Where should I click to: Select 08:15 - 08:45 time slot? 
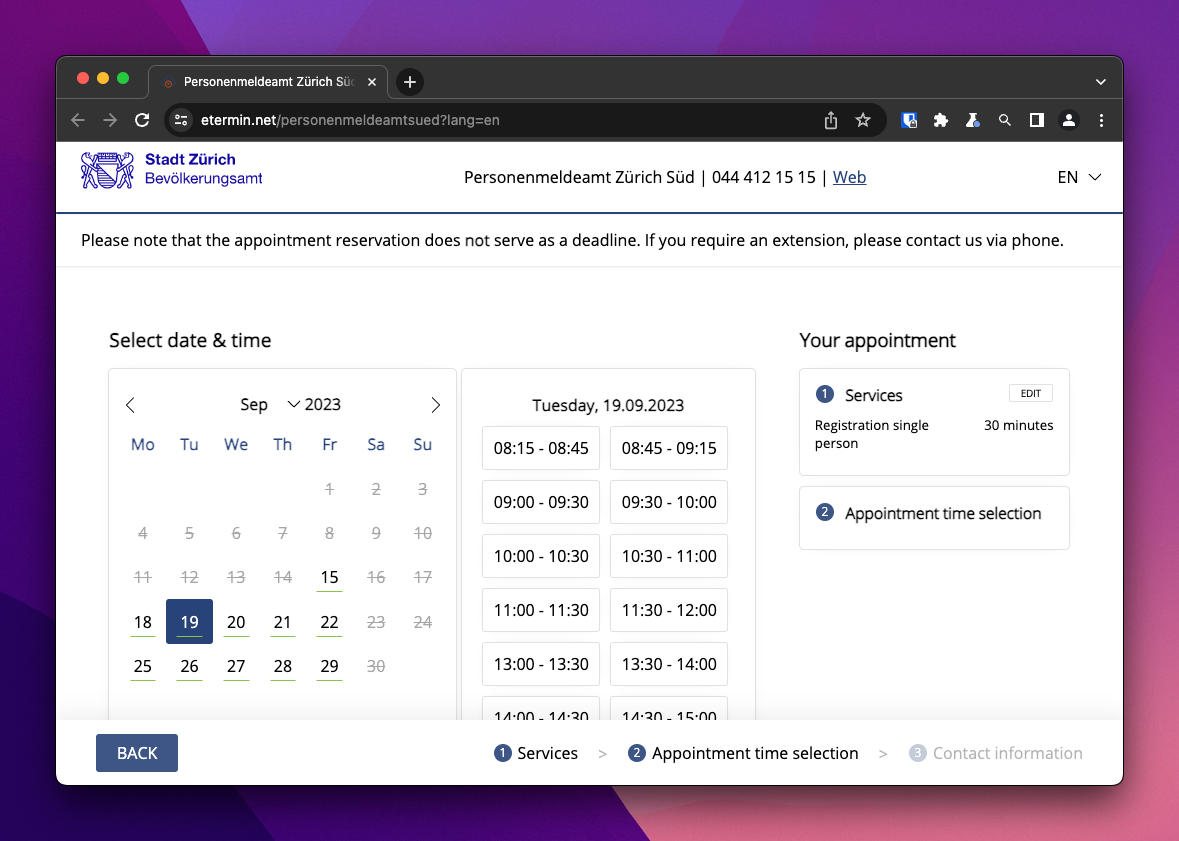click(541, 448)
